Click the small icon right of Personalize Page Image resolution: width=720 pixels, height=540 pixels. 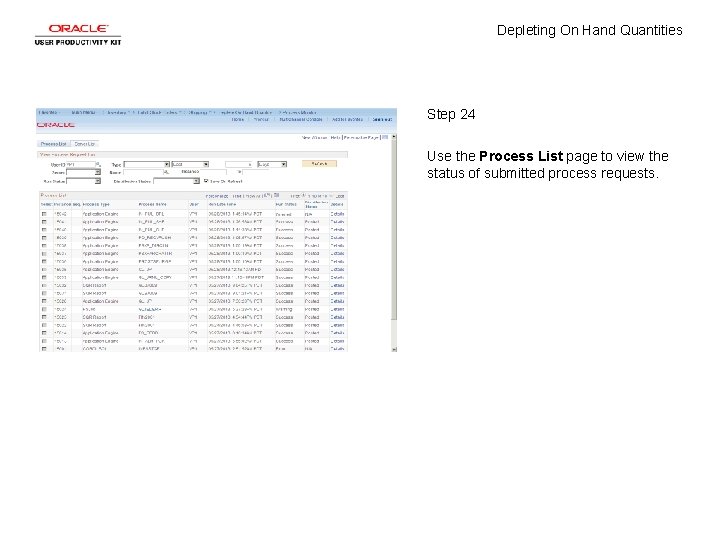coord(385,137)
